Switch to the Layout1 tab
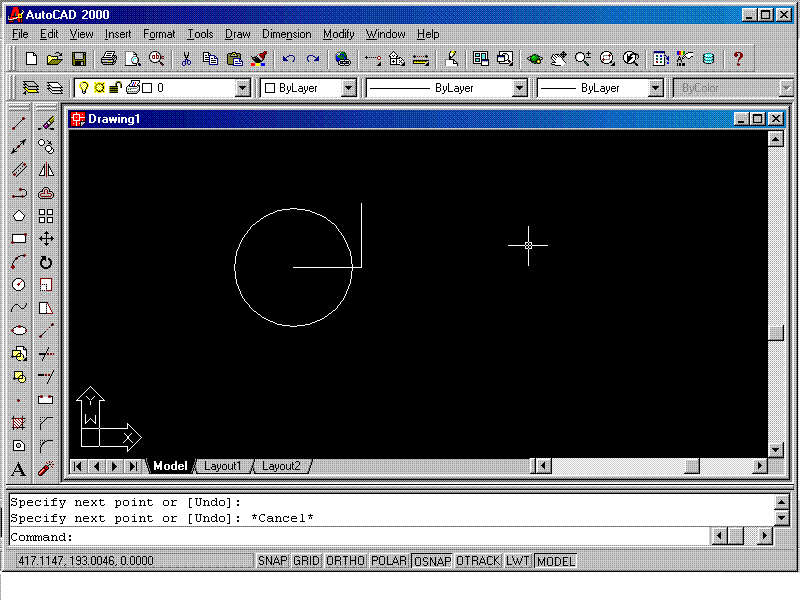The image size is (800, 600). pyautogui.click(x=222, y=466)
